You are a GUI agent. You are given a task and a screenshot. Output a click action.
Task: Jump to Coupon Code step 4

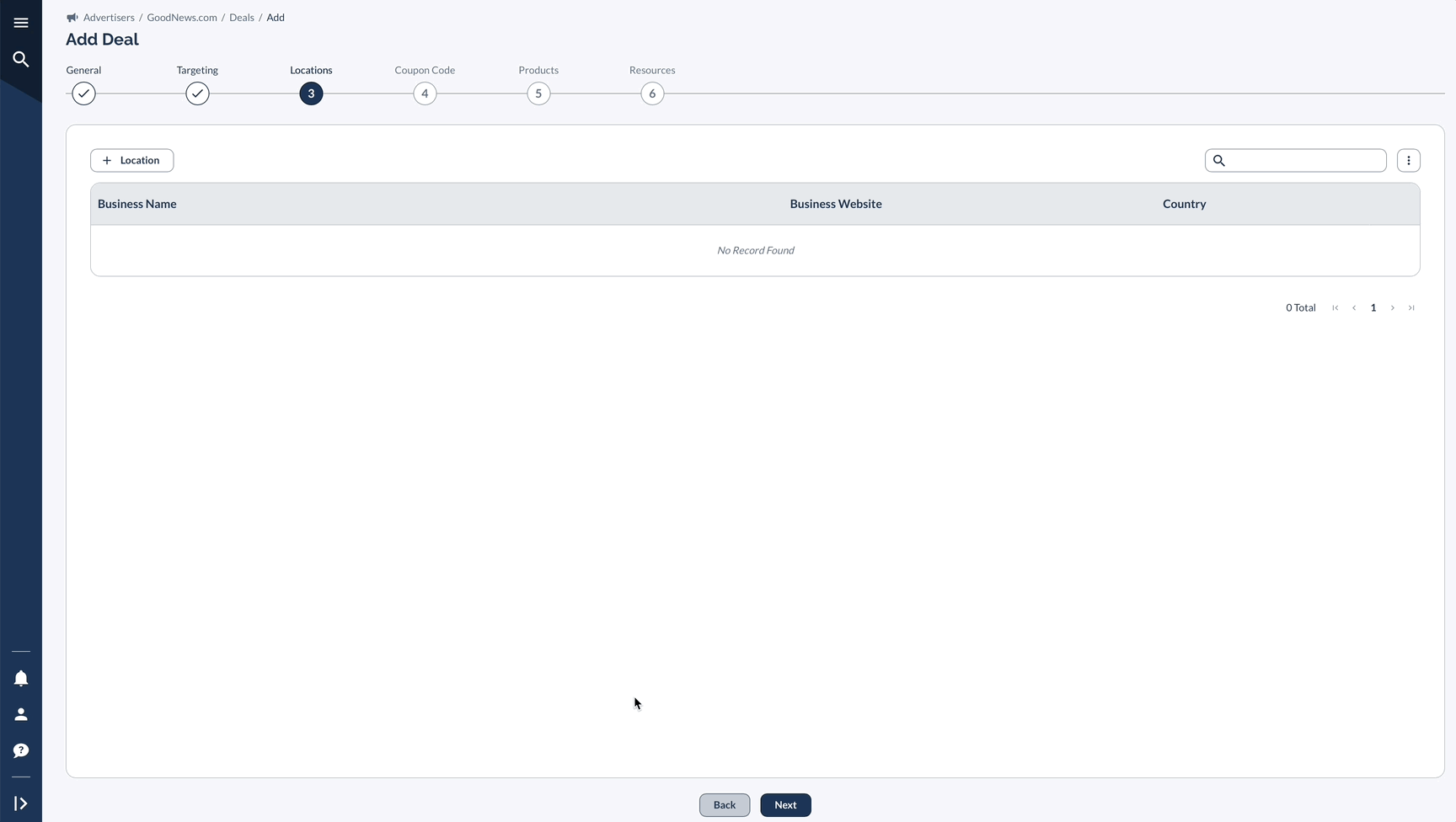(425, 93)
